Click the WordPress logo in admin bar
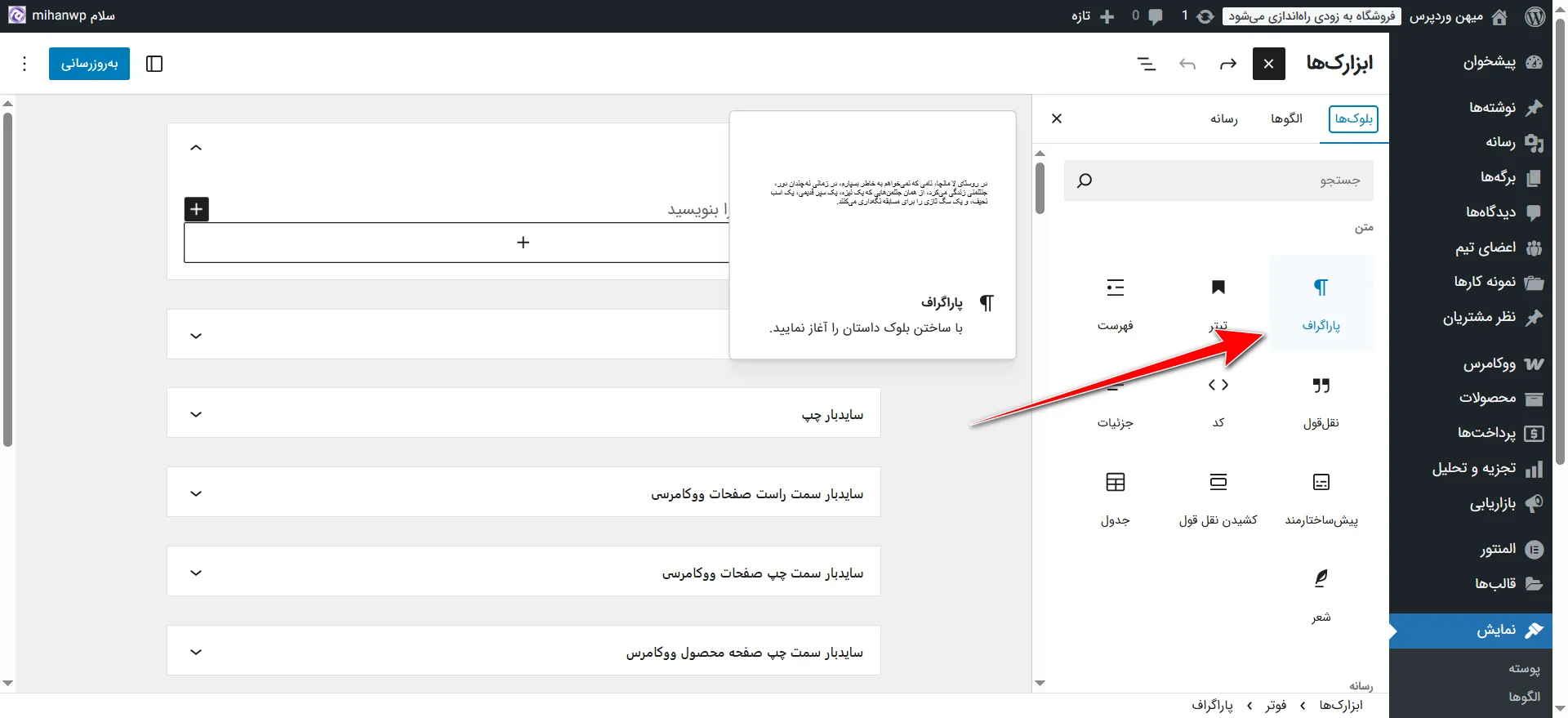Screen dimensions: 1568x718 coord(1535,16)
